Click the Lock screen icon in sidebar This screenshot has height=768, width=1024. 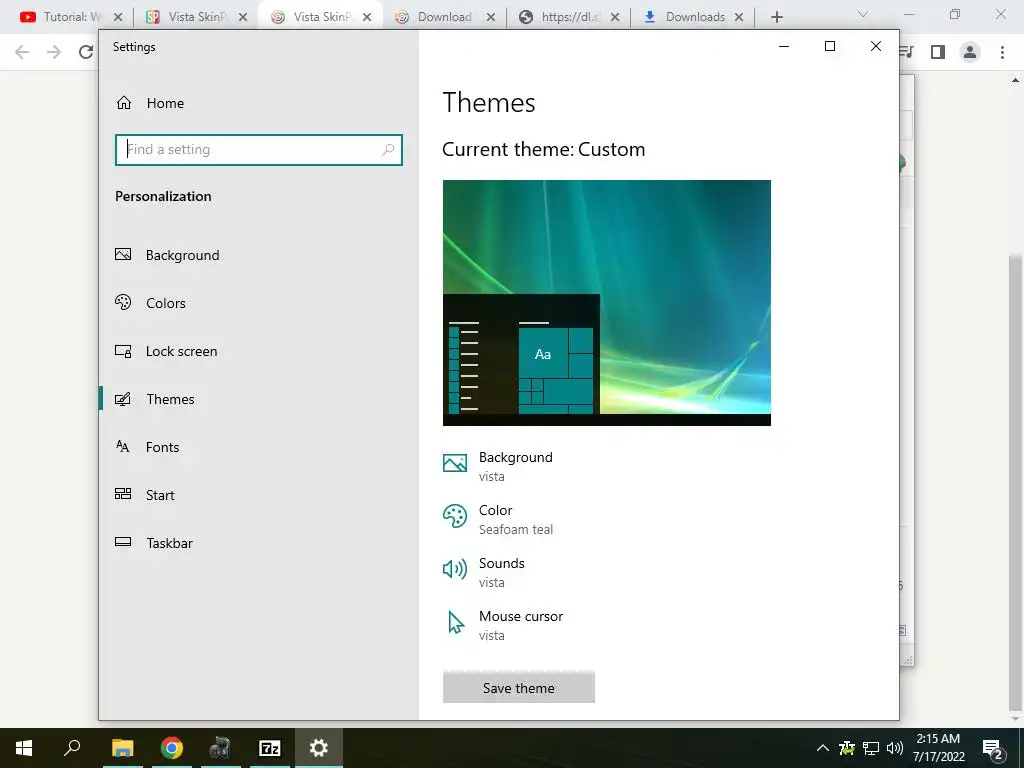(x=123, y=351)
